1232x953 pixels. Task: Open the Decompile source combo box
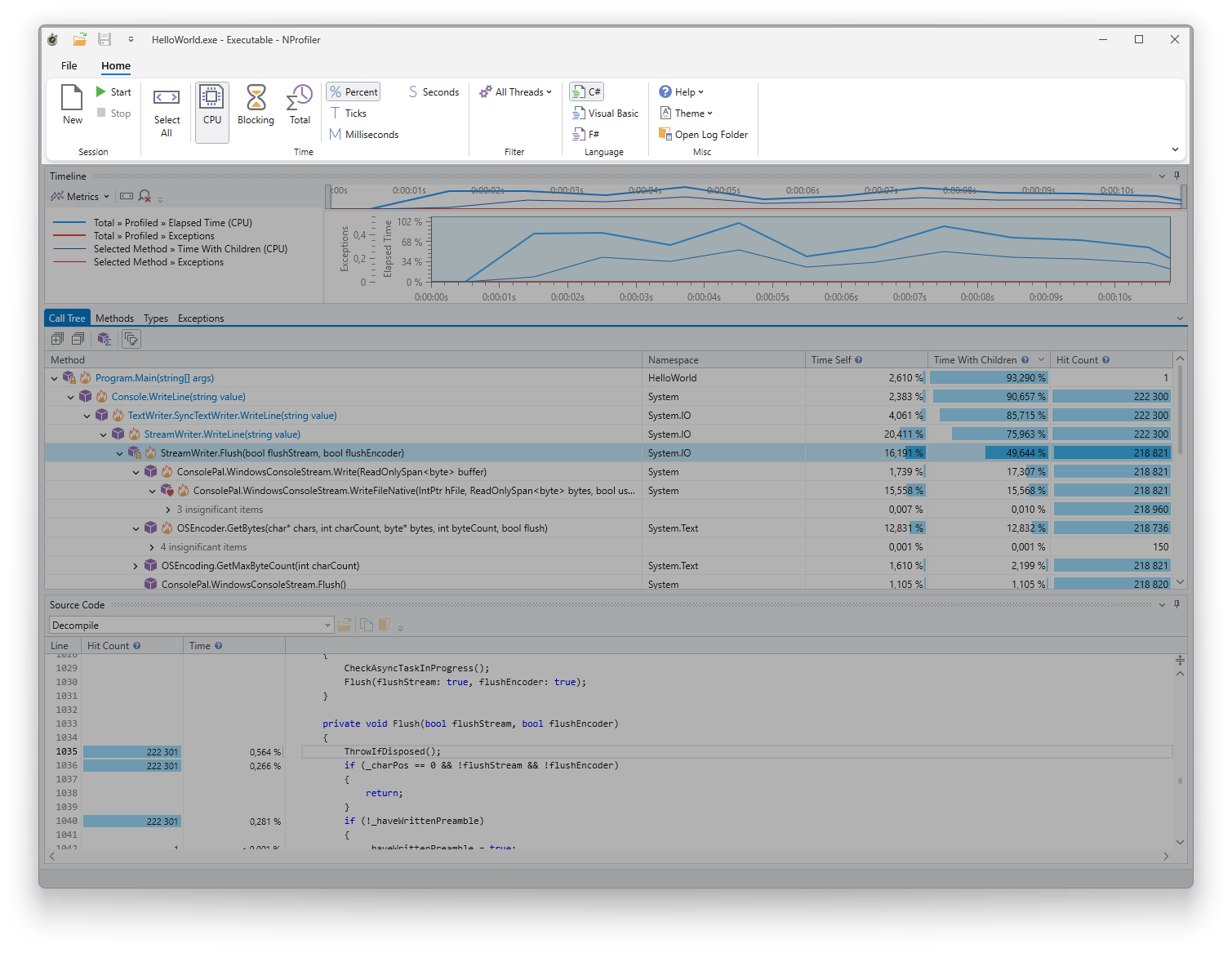(191, 626)
